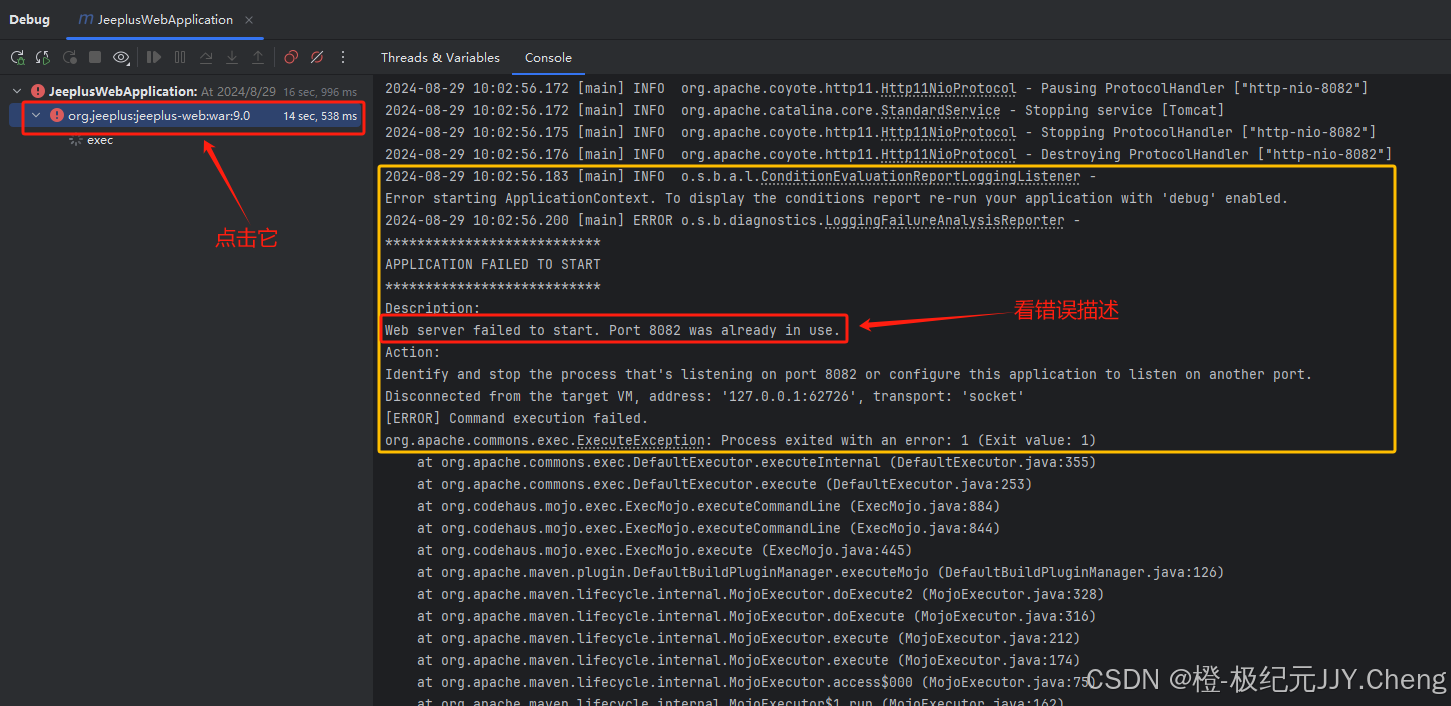Open the debug toolbar more options menu

click(343, 58)
